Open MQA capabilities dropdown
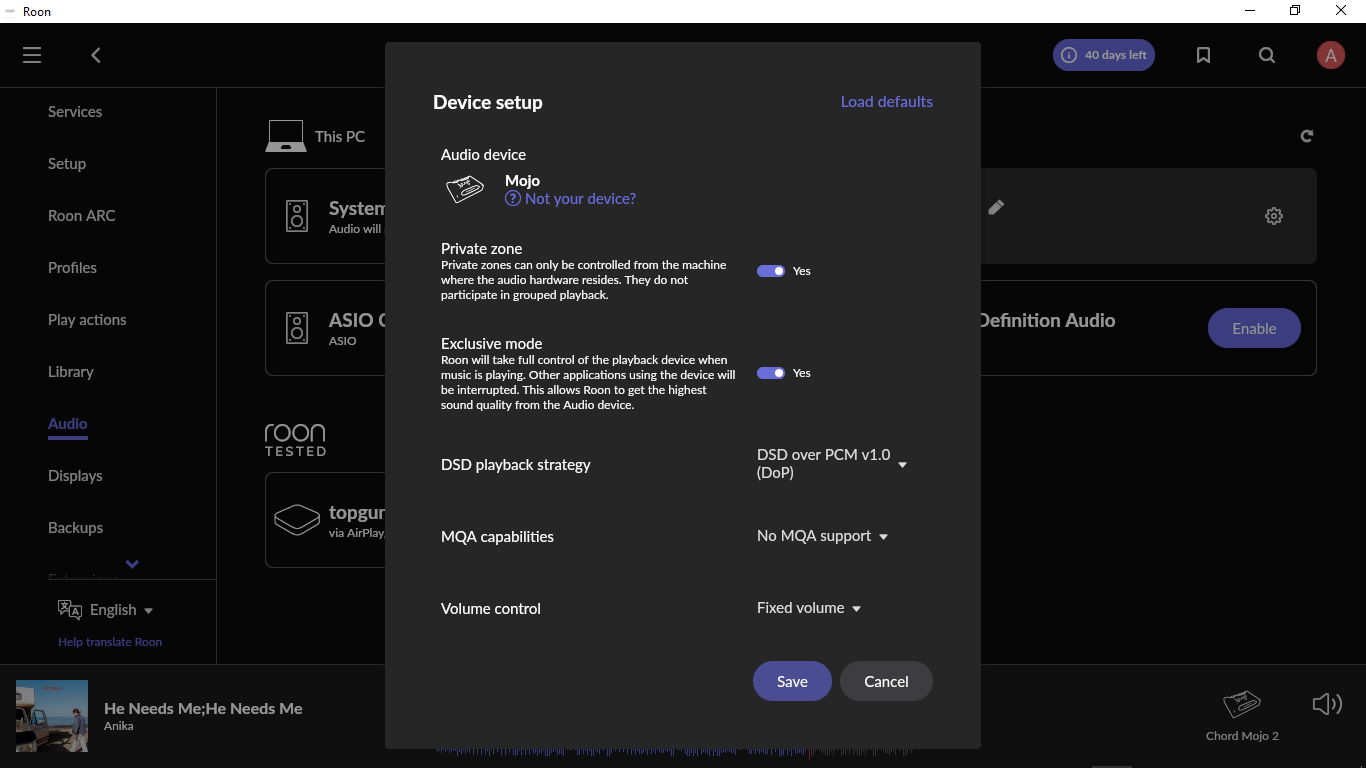Viewport: 1366px width, 768px height. point(823,536)
